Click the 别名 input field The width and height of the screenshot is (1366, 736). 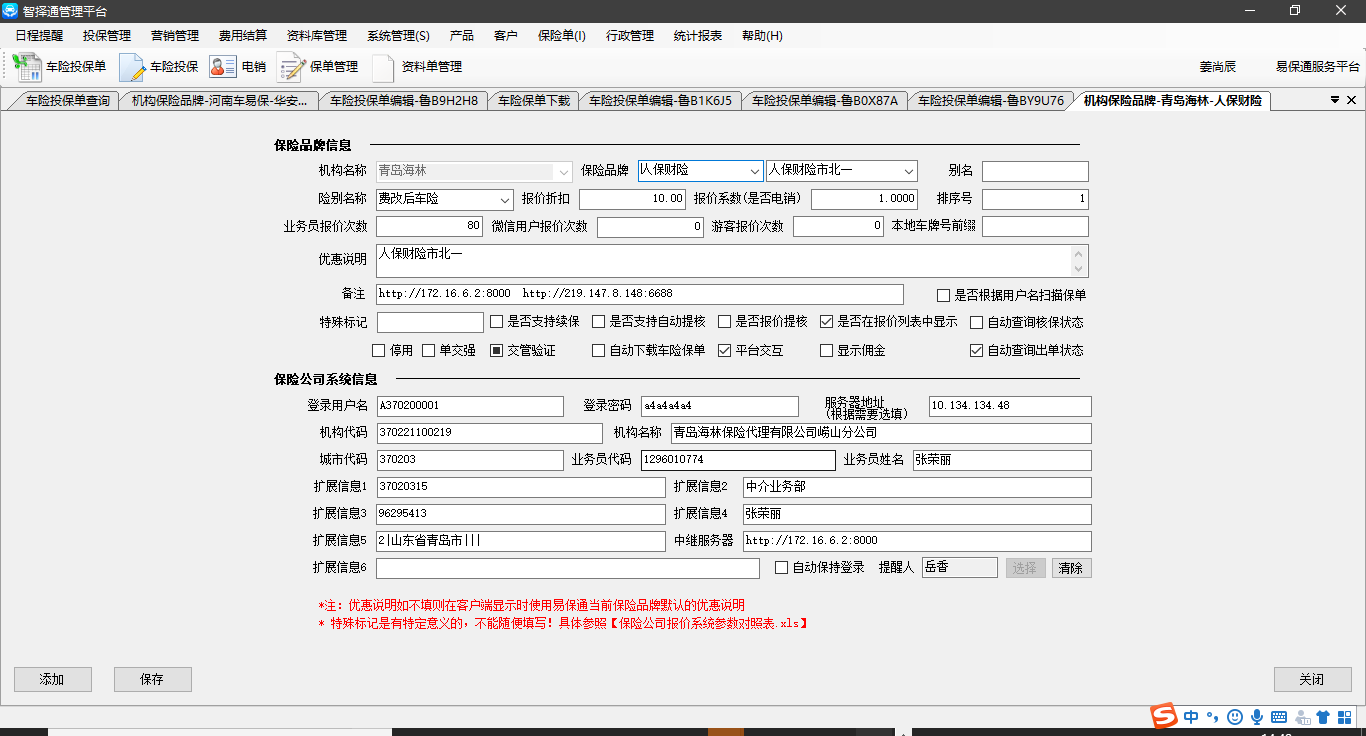click(1035, 171)
